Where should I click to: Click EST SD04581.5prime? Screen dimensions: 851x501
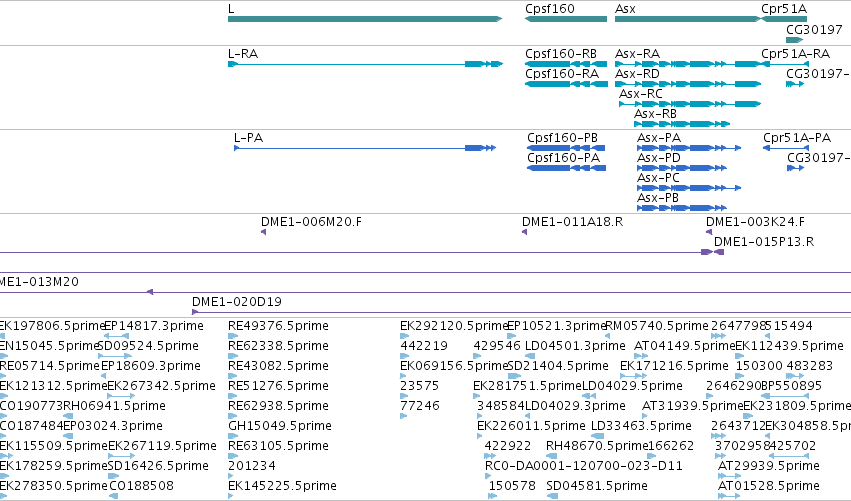click(597, 486)
